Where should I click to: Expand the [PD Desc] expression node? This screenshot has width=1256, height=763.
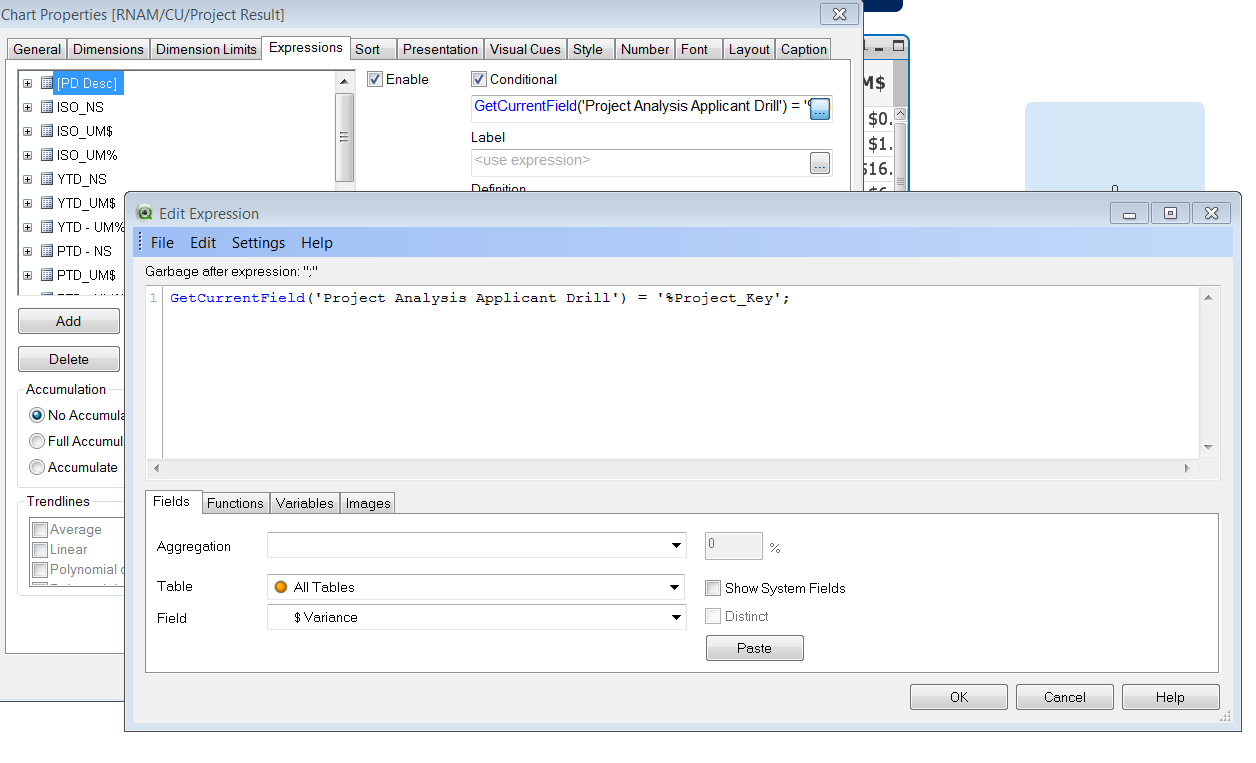click(28, 83)
